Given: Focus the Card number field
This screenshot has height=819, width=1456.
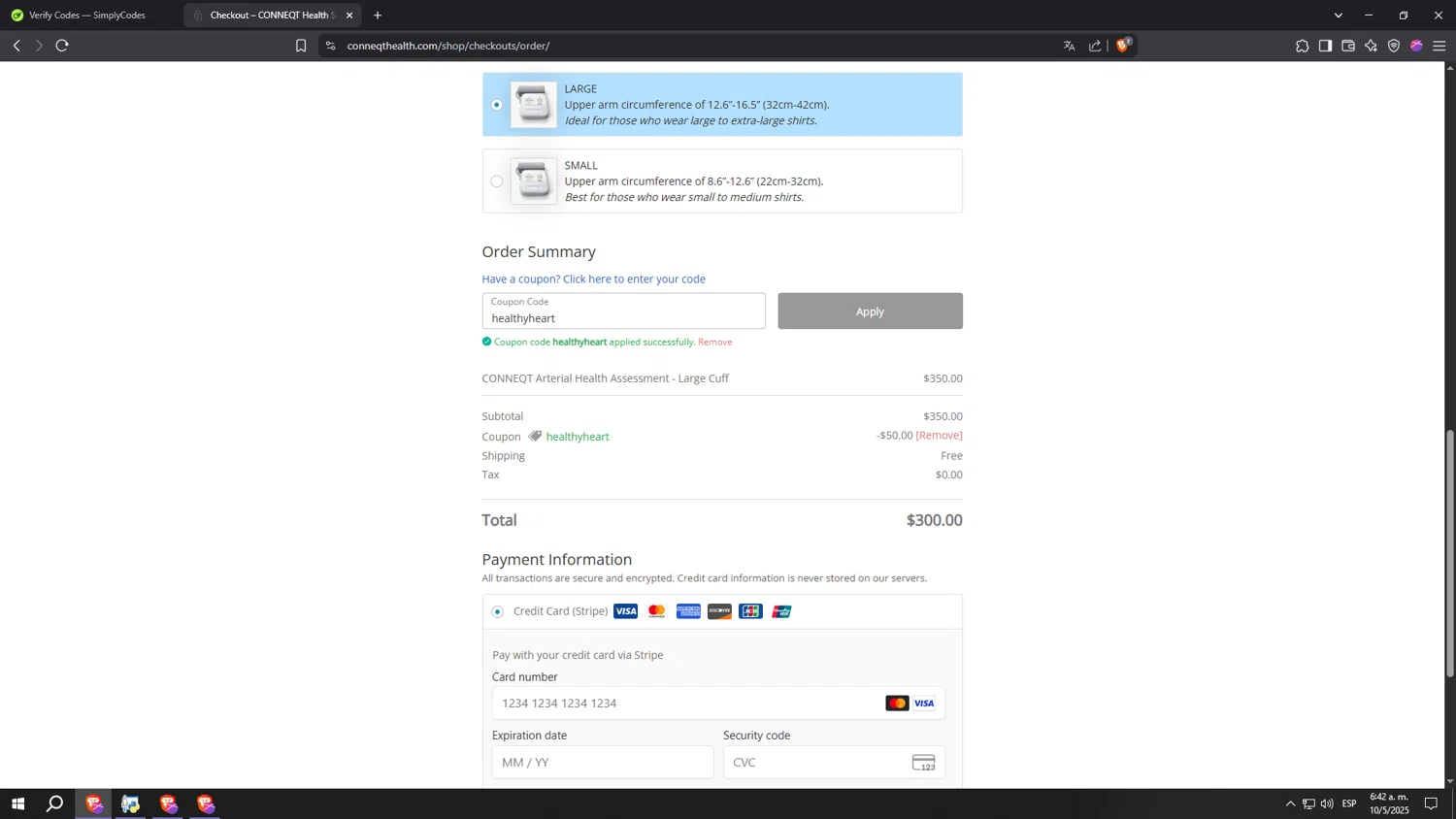Looking at the screenshot, I should point(718,703).
